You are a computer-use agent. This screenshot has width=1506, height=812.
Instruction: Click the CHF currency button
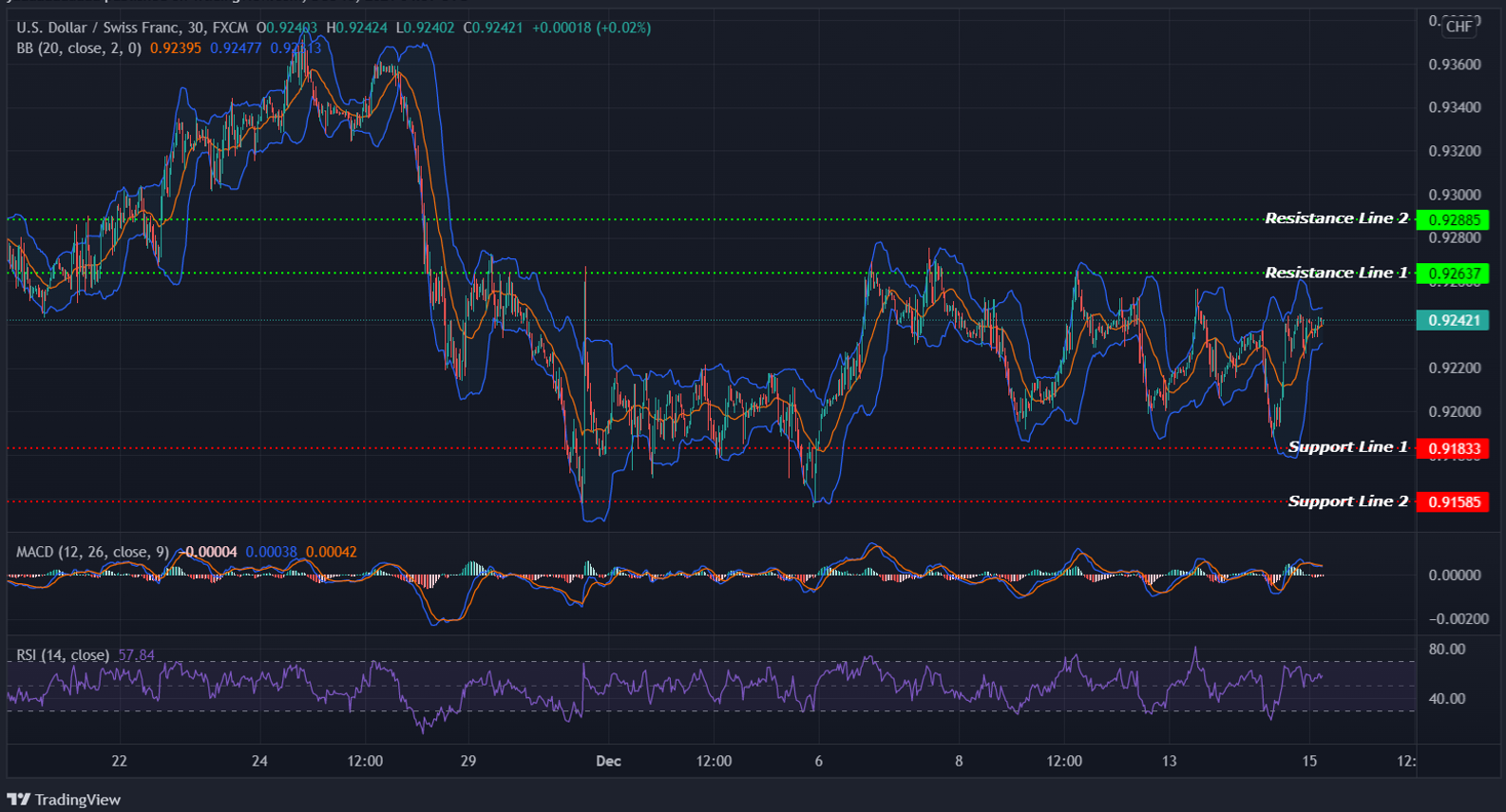1458,27
